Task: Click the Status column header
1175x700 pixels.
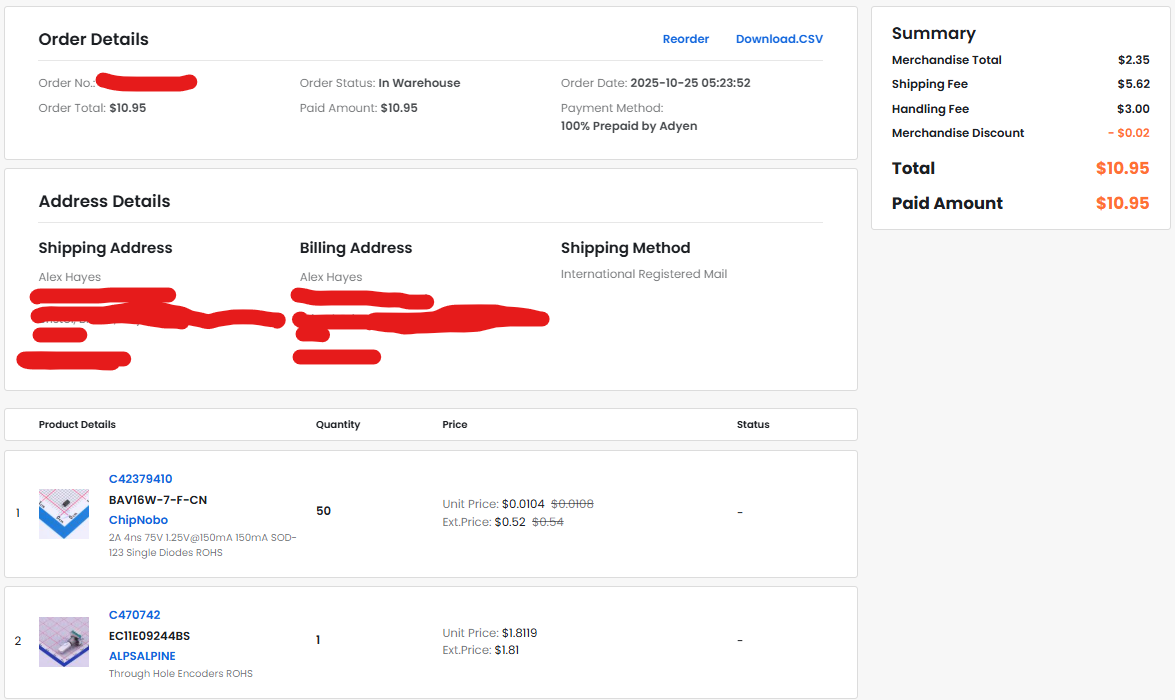Action: (x=753, y=424)
